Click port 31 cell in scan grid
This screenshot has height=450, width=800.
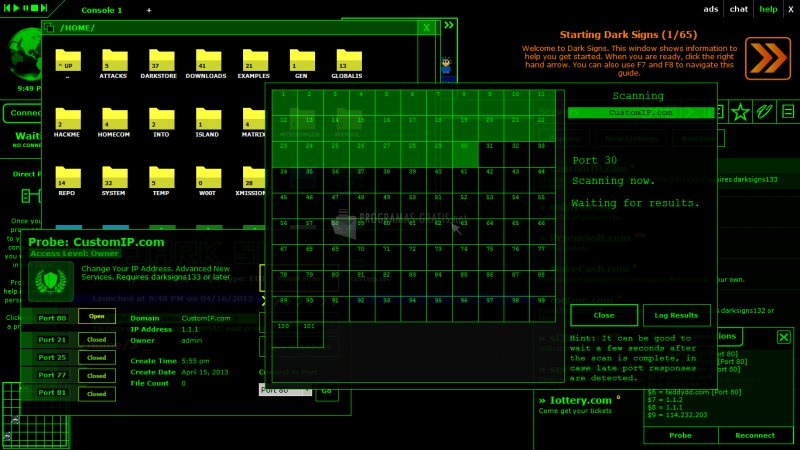coord(490,155)
